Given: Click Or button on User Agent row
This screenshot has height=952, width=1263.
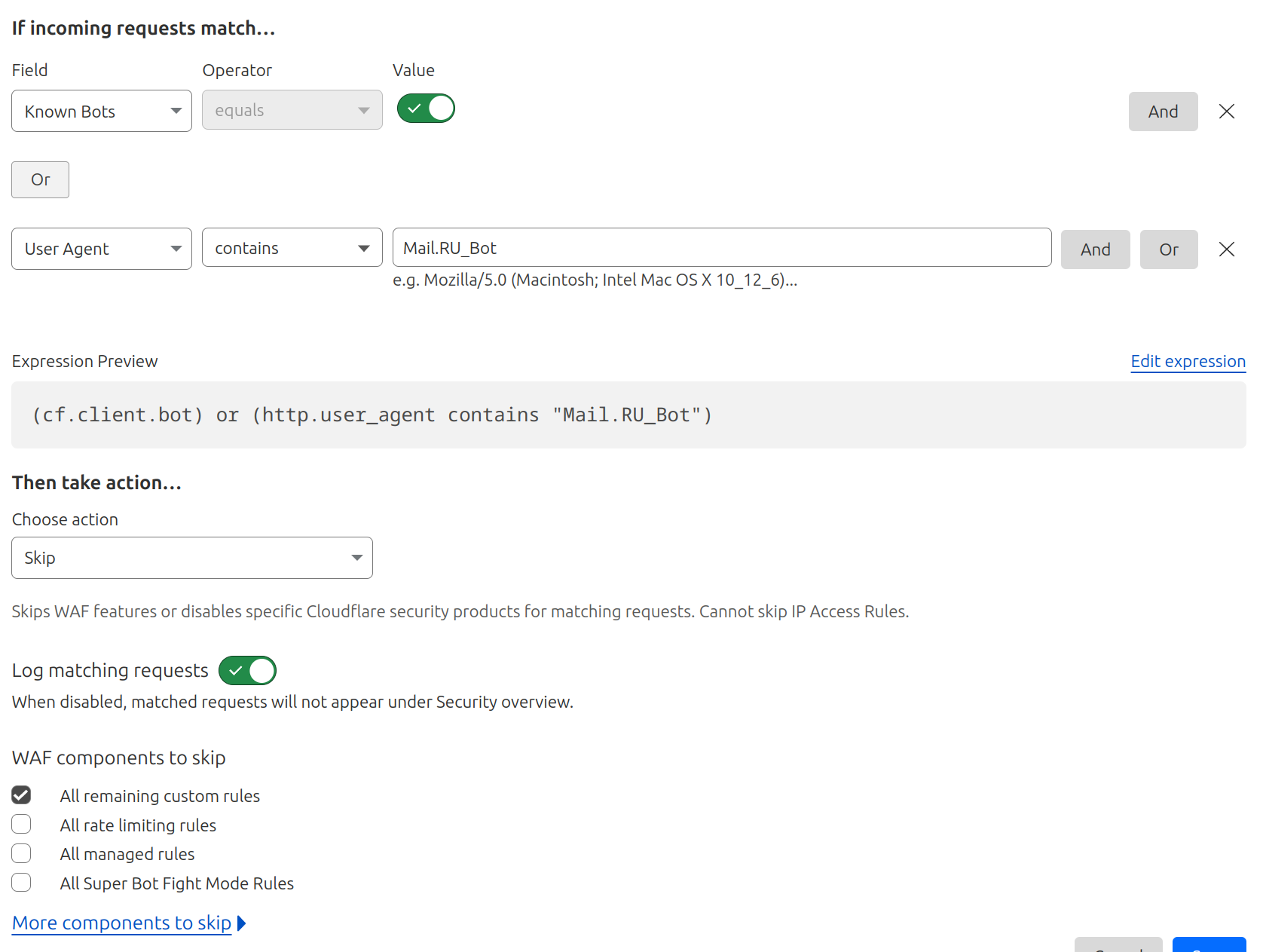Looking at the screenshot, I should (x=1168, y=249).
